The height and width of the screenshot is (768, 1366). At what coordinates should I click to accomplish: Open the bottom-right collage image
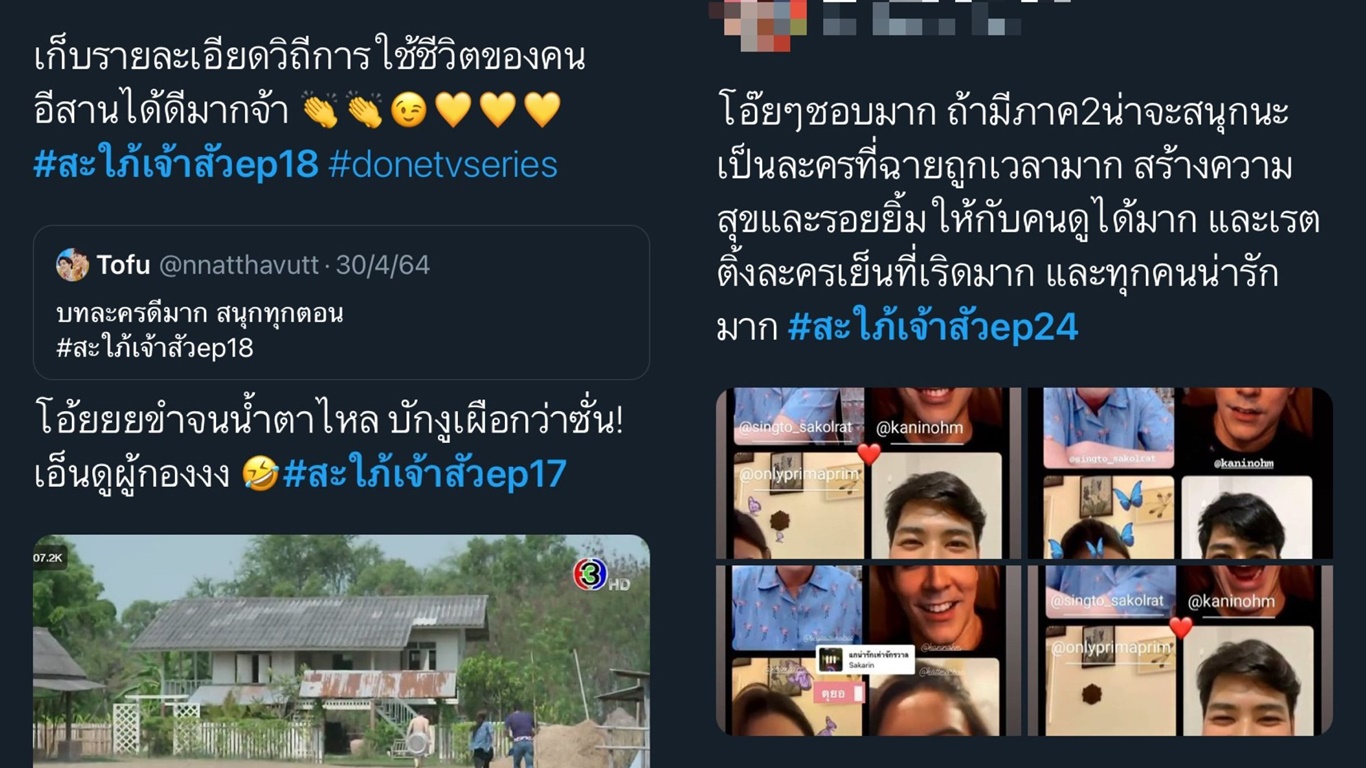(x=1180, y=650)
